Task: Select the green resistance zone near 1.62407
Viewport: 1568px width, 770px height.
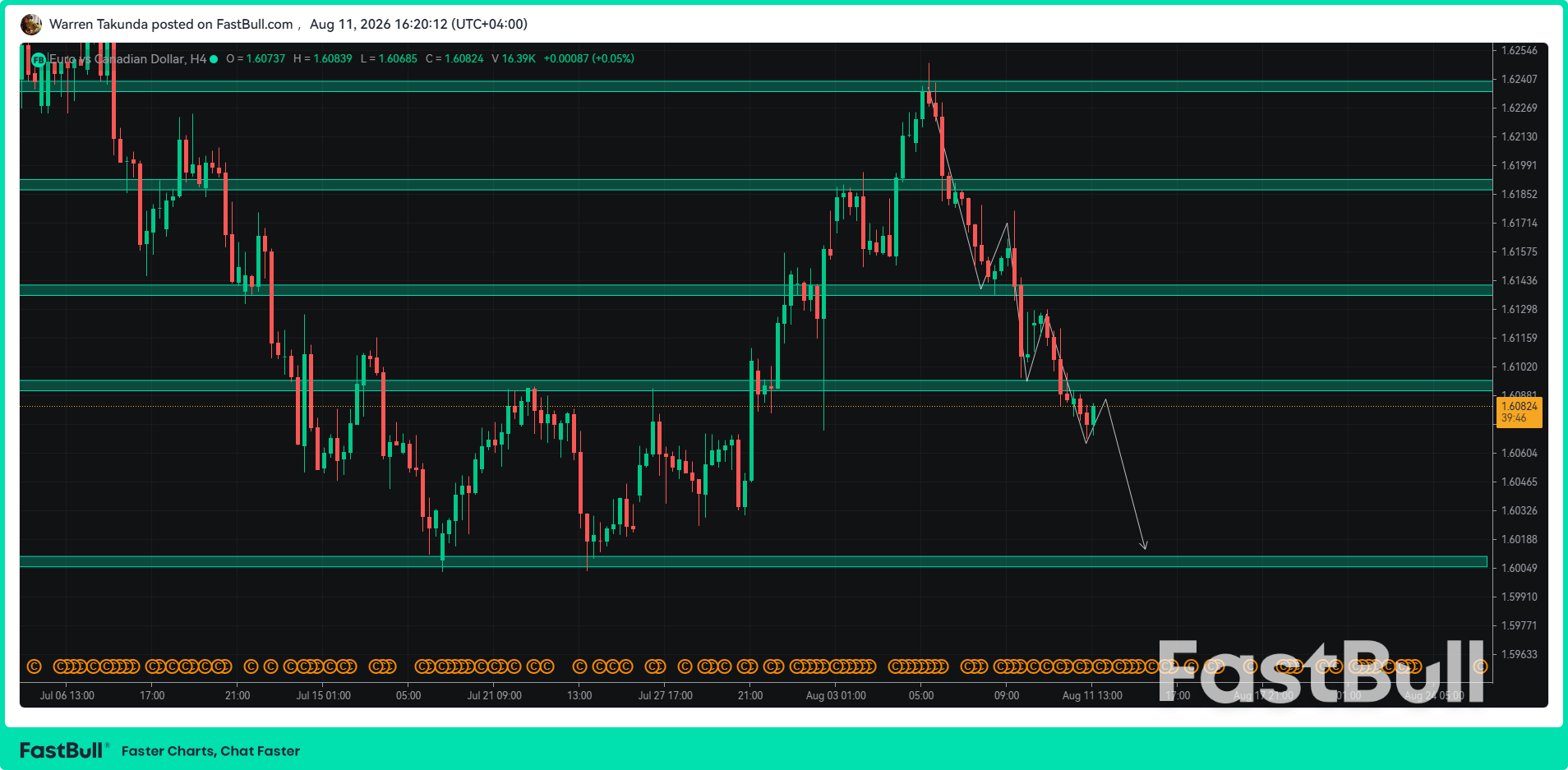Action: coord(756,86)
